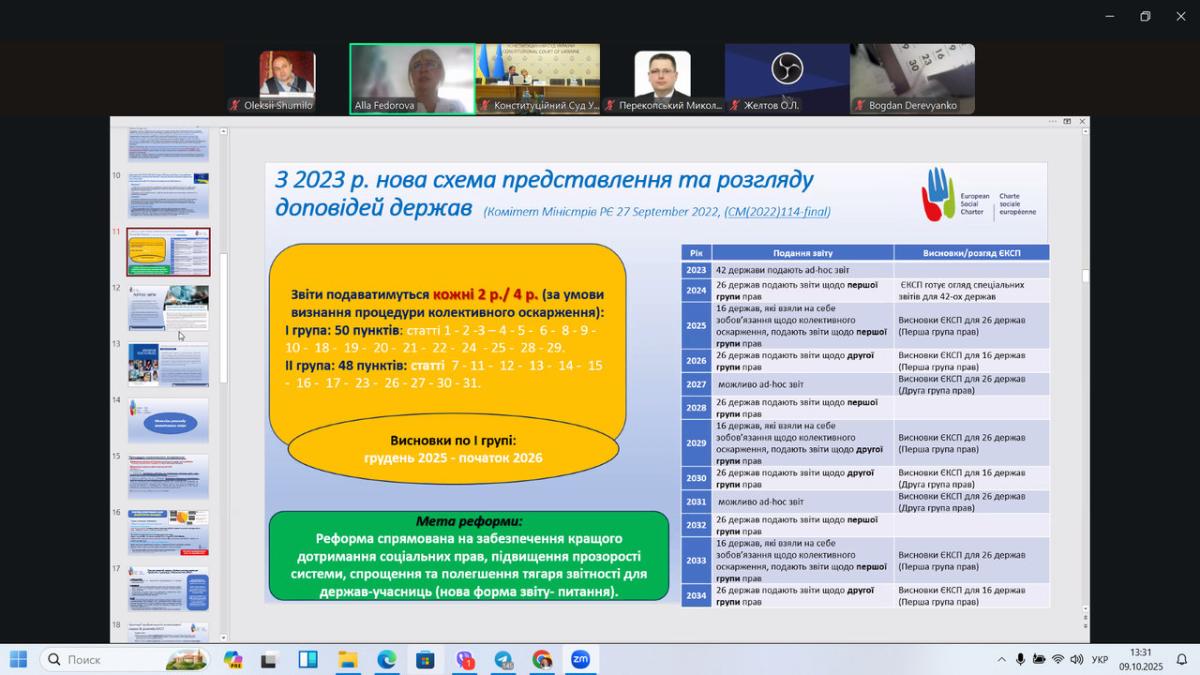The width and height of the screenshot is (1200, 675).
Task: Select slide 12 thumbnail in the panel
Action: [x=168, y=308]
